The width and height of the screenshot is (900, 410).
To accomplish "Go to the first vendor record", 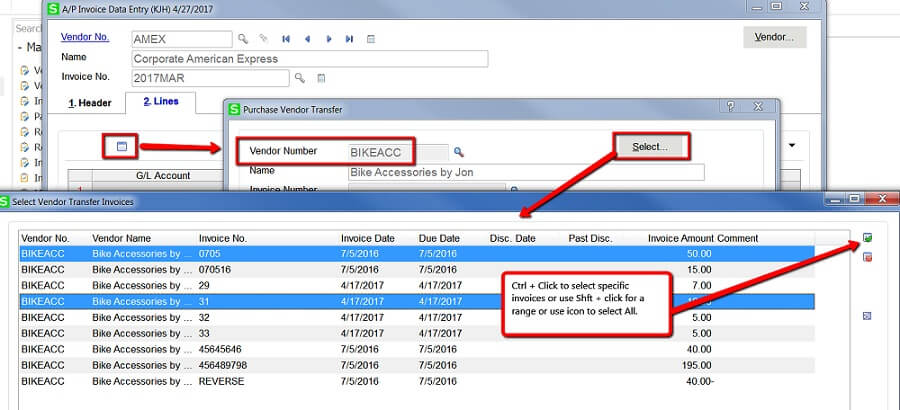I will (286, 39).
